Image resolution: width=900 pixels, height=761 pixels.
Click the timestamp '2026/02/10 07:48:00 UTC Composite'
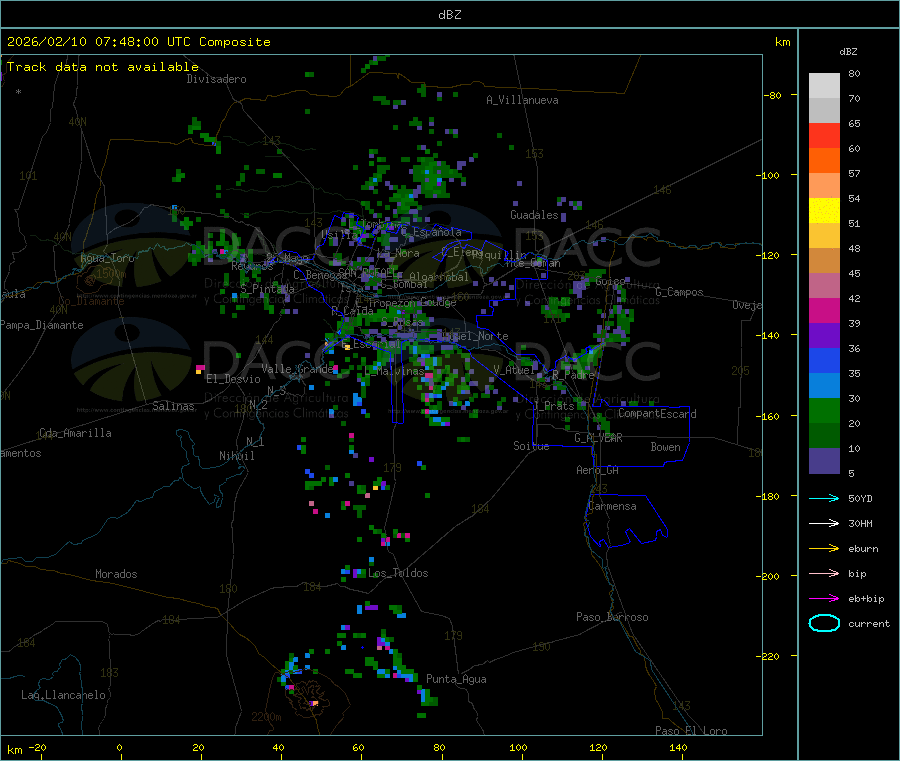(x=138, y=42)
